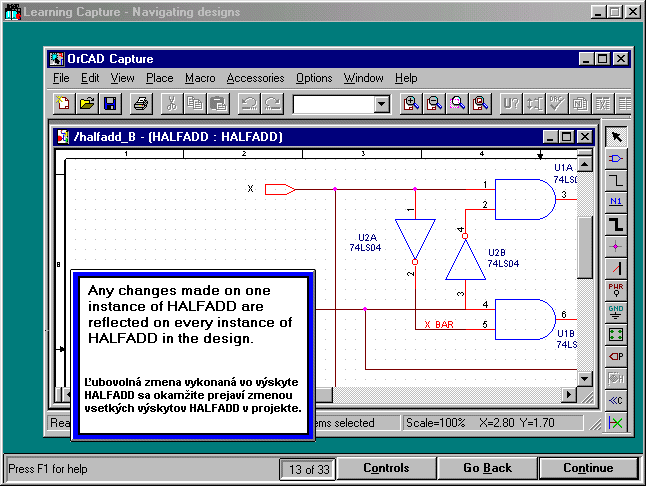Click the Print toolbar icon

pos(141,103)
